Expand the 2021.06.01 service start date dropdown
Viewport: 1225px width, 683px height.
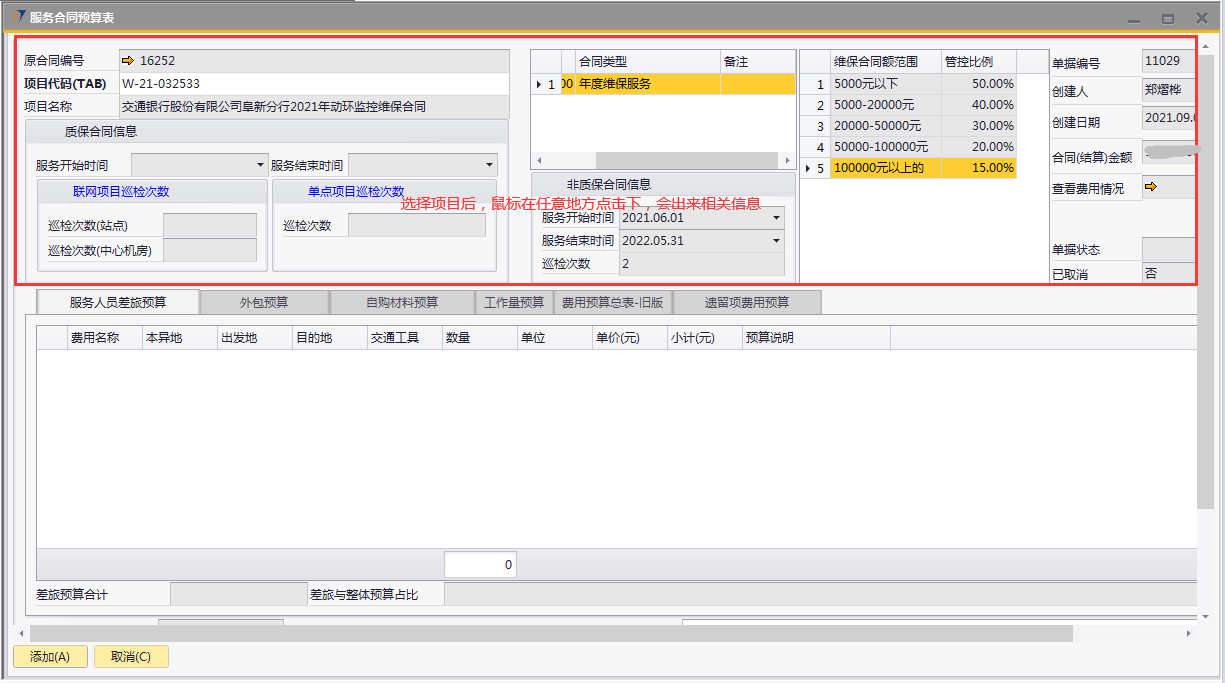click(x=776, y=218)
